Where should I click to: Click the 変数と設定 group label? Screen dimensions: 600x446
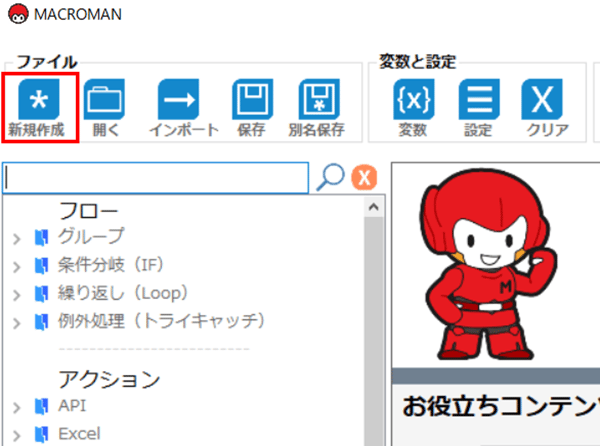pyautogui.click(x=417, y=62)
